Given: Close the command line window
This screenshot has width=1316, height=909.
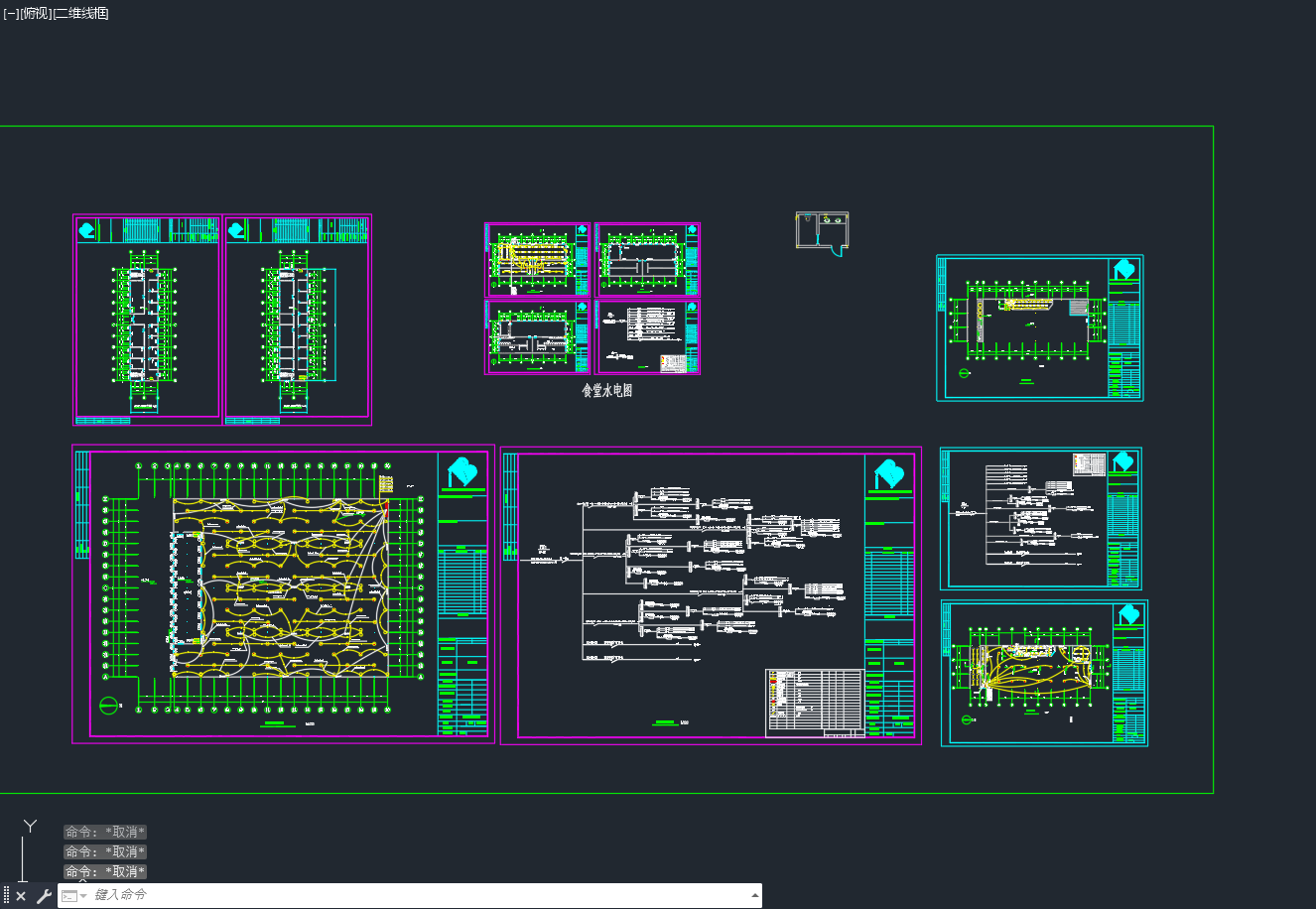Looking at the screenshot, I should tap(21, 896).
